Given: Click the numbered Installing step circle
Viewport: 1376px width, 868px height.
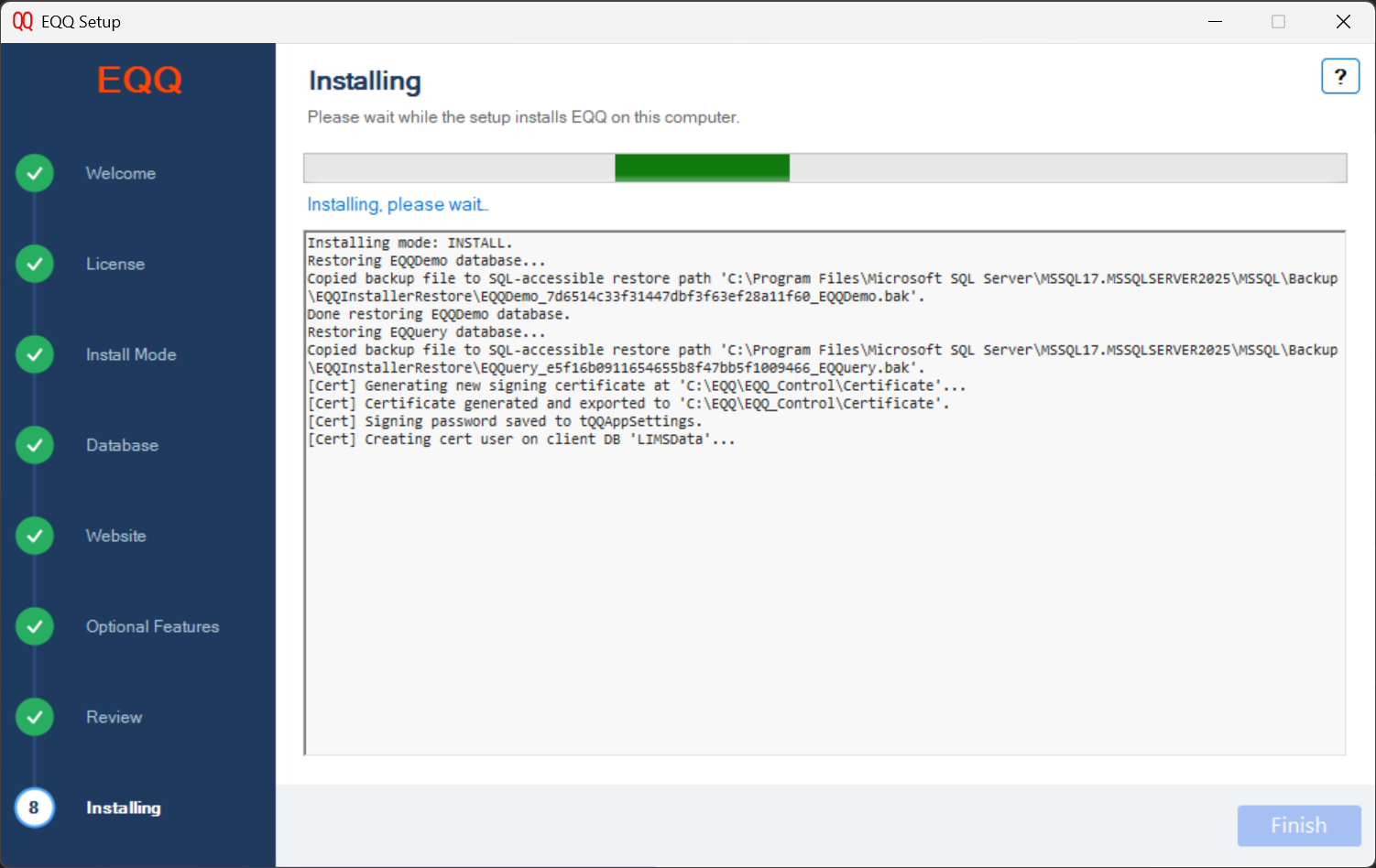Looking at the screenshot, I should [34, 808].
